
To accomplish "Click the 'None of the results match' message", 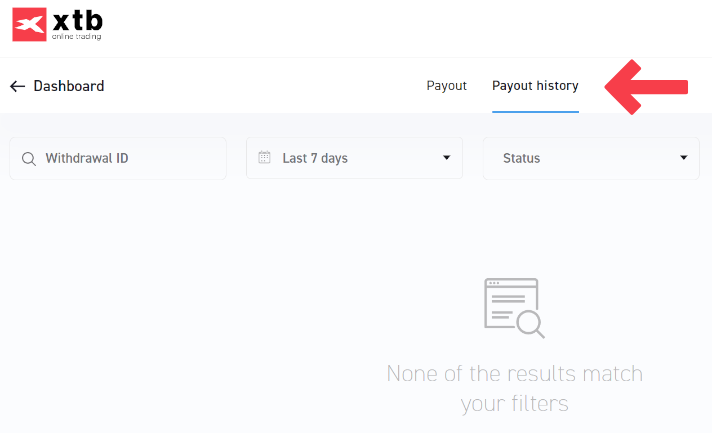I will pos(514,374).
